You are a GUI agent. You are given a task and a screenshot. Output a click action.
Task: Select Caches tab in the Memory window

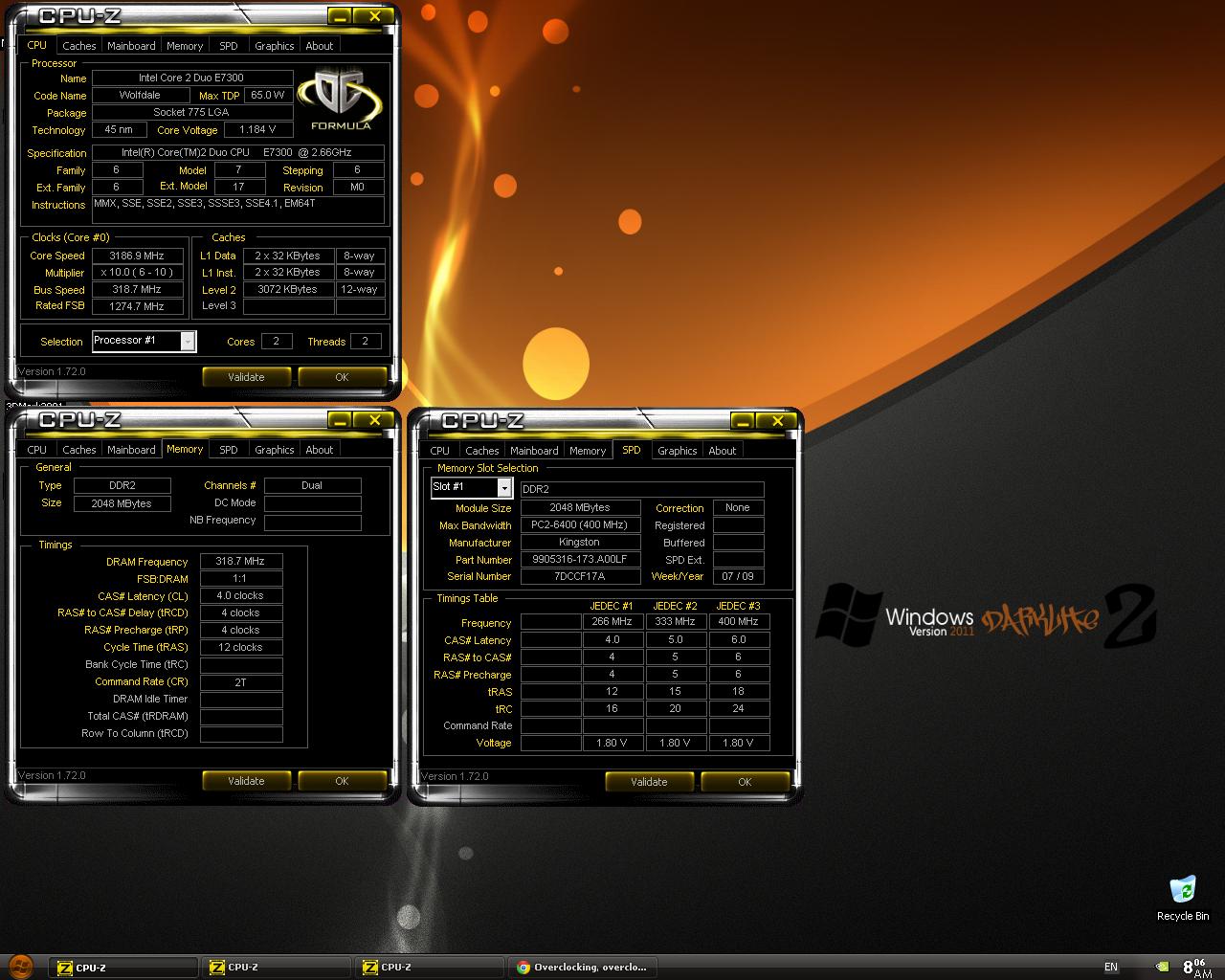78,450
